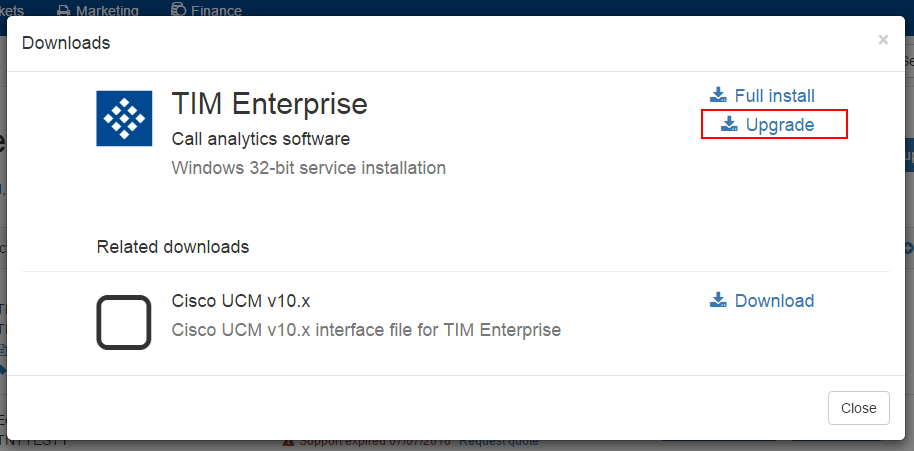Click the TIM Enterprise product heading
Image resolution: width=914 pixels, height=451 pixels.
[x=270, y=103]
